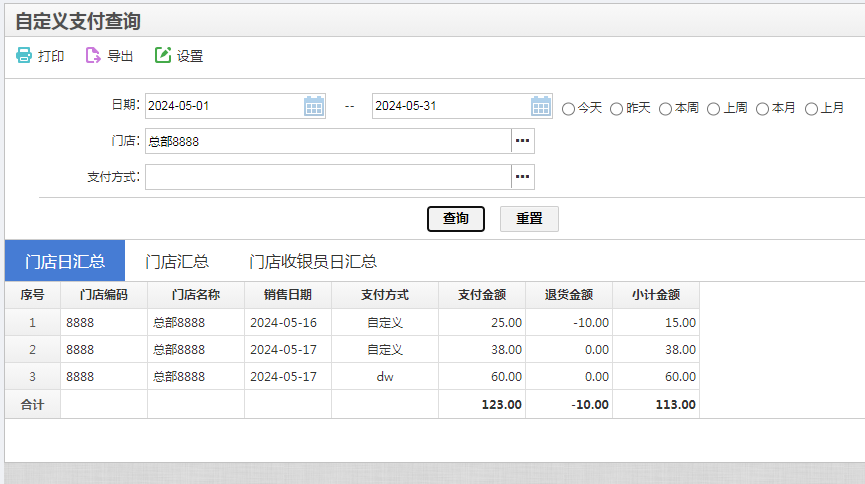Viewport: 865px width, 484px height.
Task: Click the export (导出) file icon
Action: tap(93, 55)
